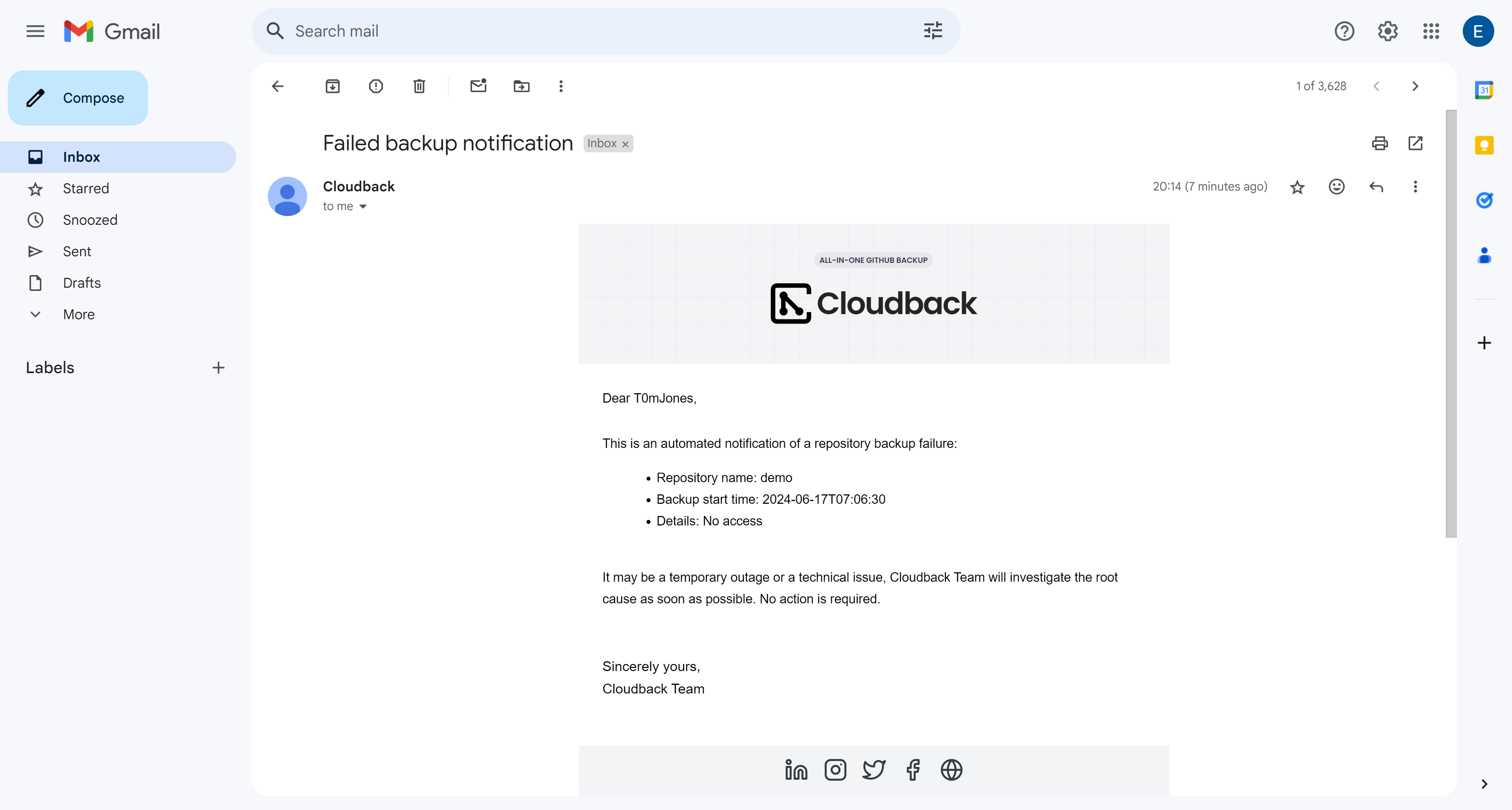
Task: Select the Inbox folder
Action: pyautogui.click(x=118, y=157)
